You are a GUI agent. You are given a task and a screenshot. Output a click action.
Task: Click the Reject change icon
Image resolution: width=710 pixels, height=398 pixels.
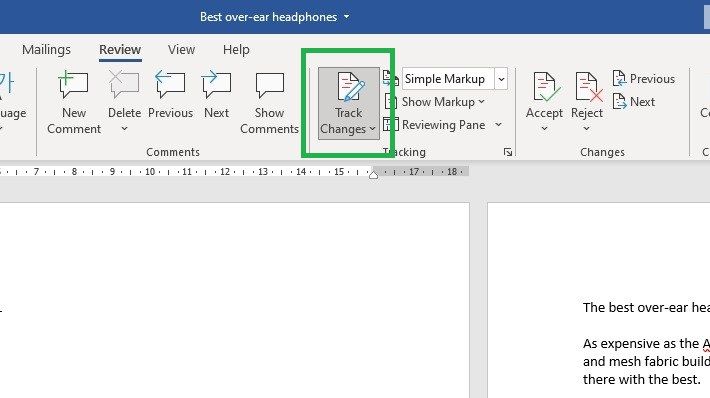click(x=588, y=86)
